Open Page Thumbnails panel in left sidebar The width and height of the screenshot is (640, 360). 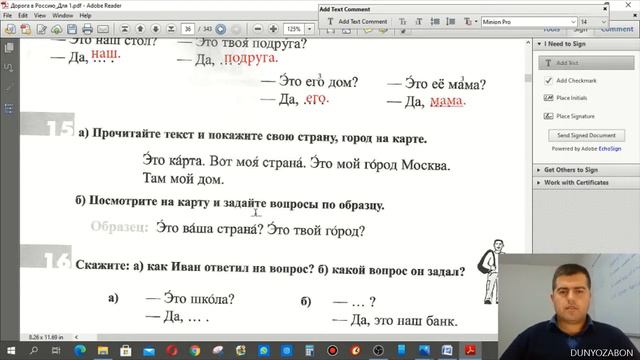point(9,48)
